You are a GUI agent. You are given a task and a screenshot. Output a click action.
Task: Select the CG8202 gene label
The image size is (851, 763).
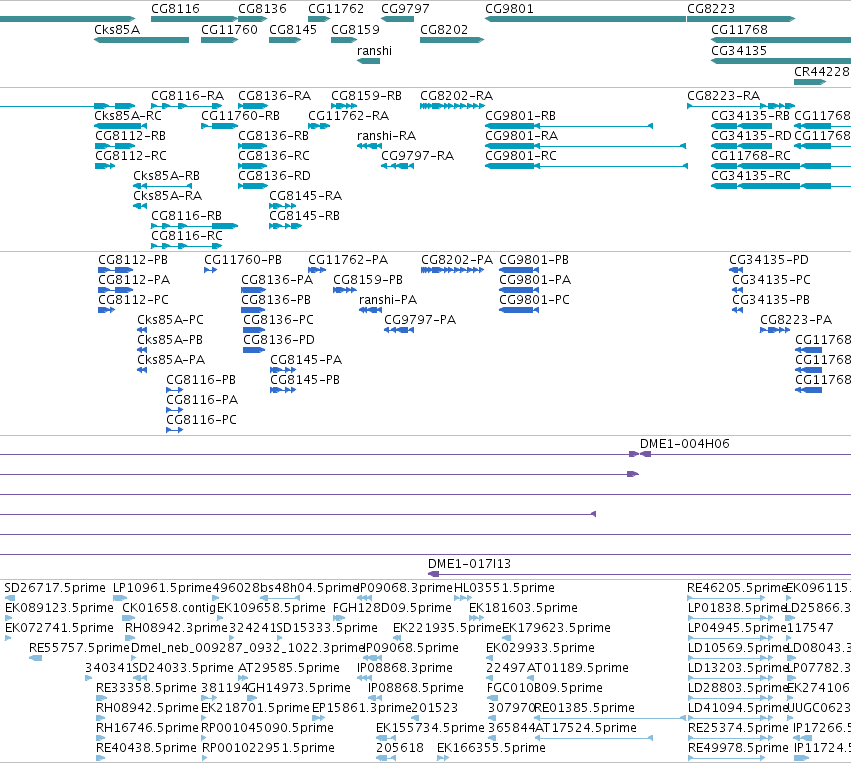[444, 29]
